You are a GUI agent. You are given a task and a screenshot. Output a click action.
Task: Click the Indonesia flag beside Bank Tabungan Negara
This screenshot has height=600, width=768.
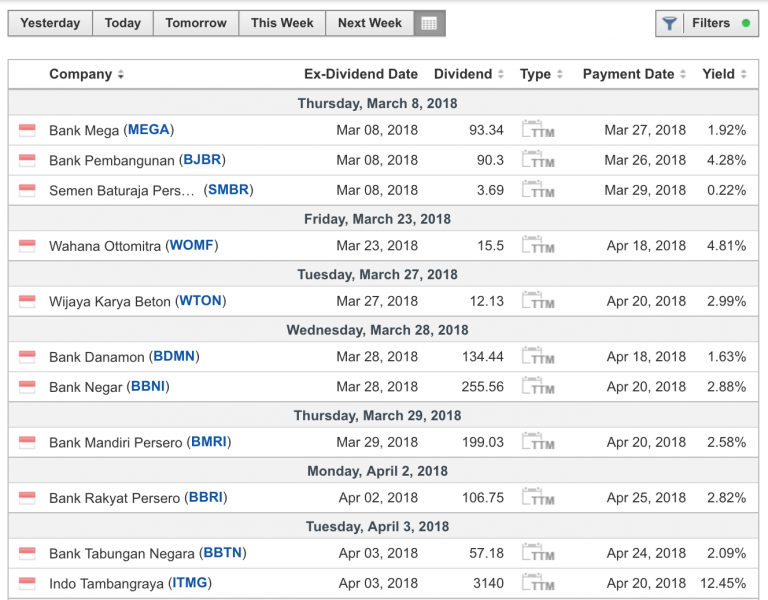coord(27,553)
